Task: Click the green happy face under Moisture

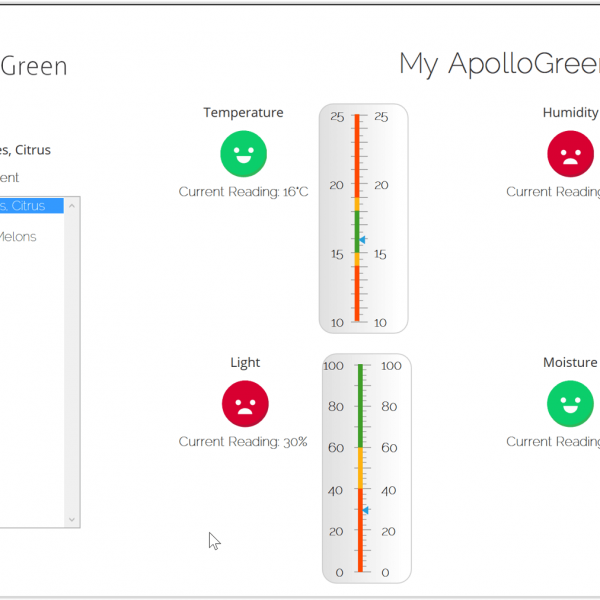Action: 570,404
